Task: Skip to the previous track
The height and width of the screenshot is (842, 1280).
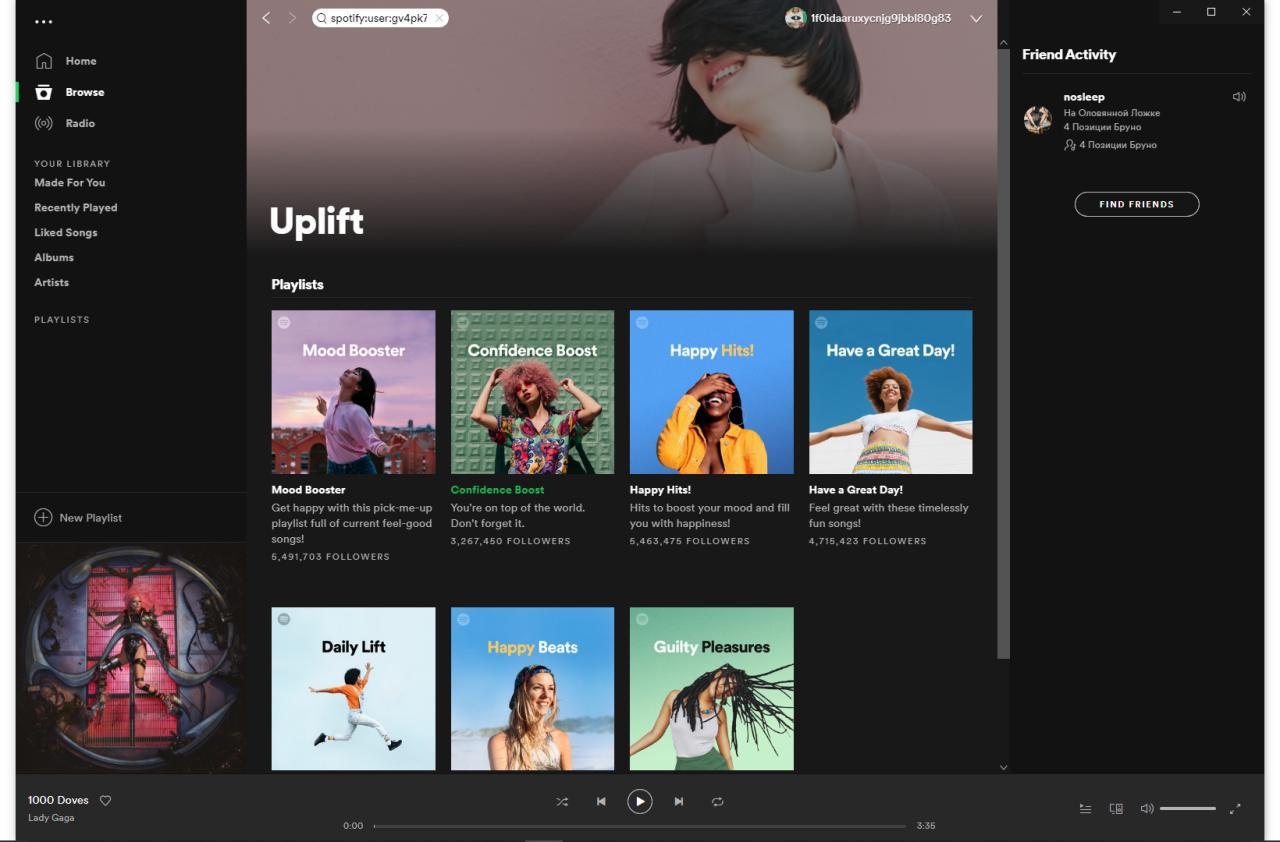Action: coord(601,801)
